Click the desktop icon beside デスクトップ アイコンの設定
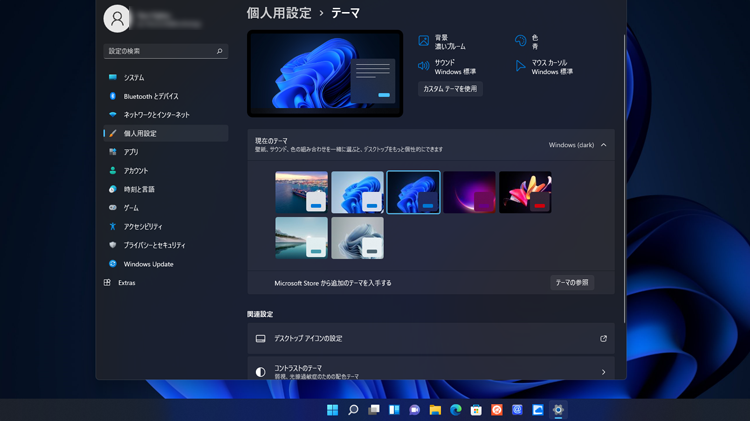 (260, 339)
